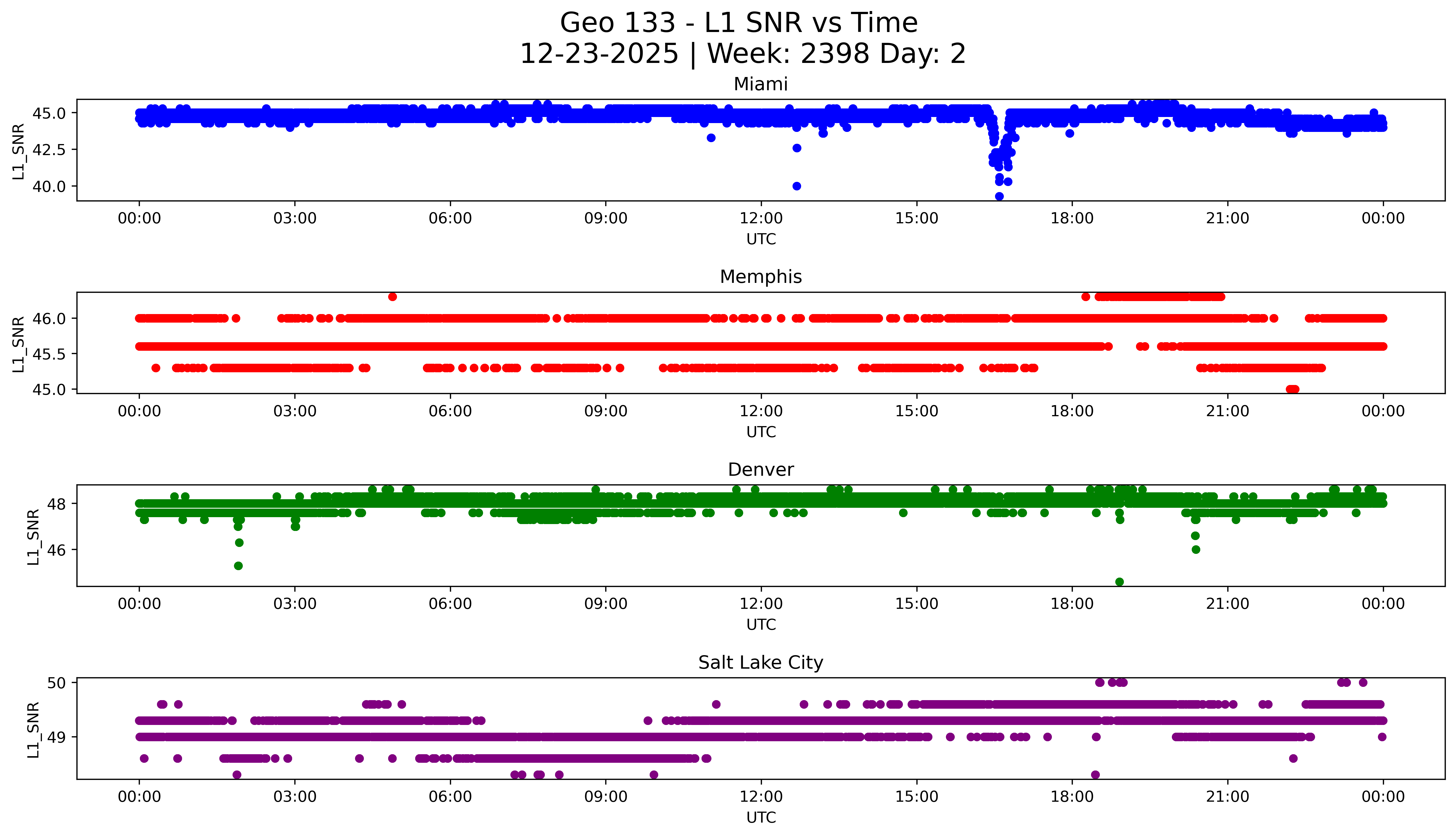Click the L1_SNR y-axis label of Denver plot
Screen dimensions: 1456x837
click(33, 536)
